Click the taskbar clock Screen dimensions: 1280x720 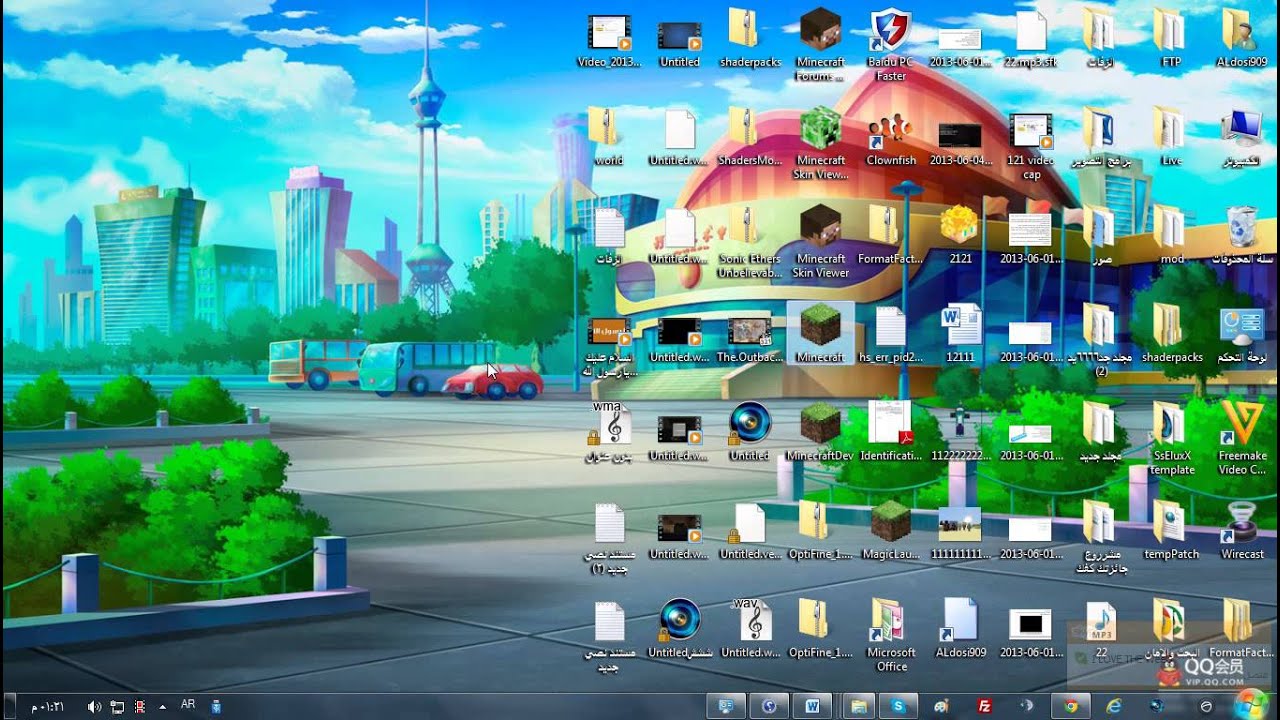tap(47, 707)
